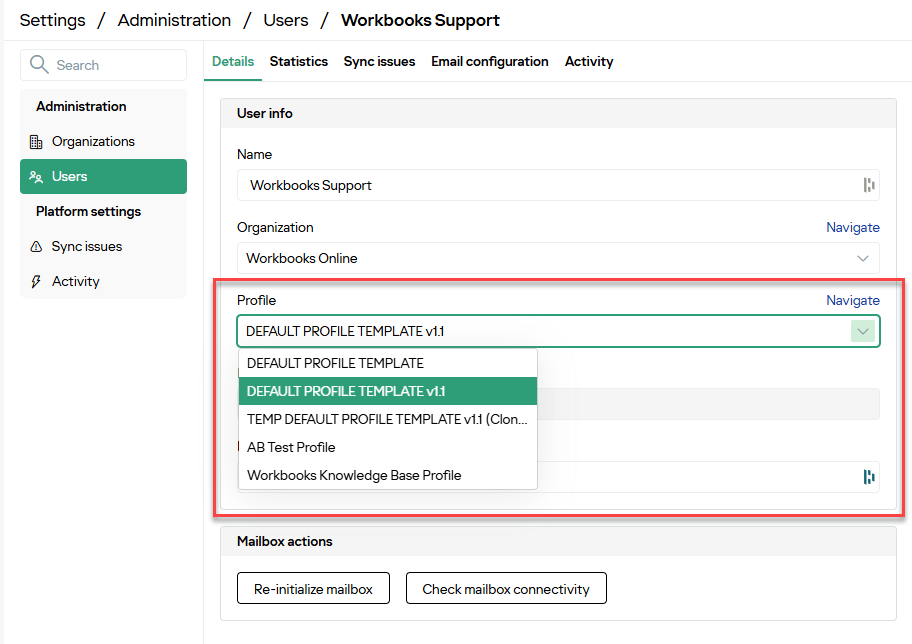Click the User info section header
Screen dimensions: 912x644
pos(558,113)
